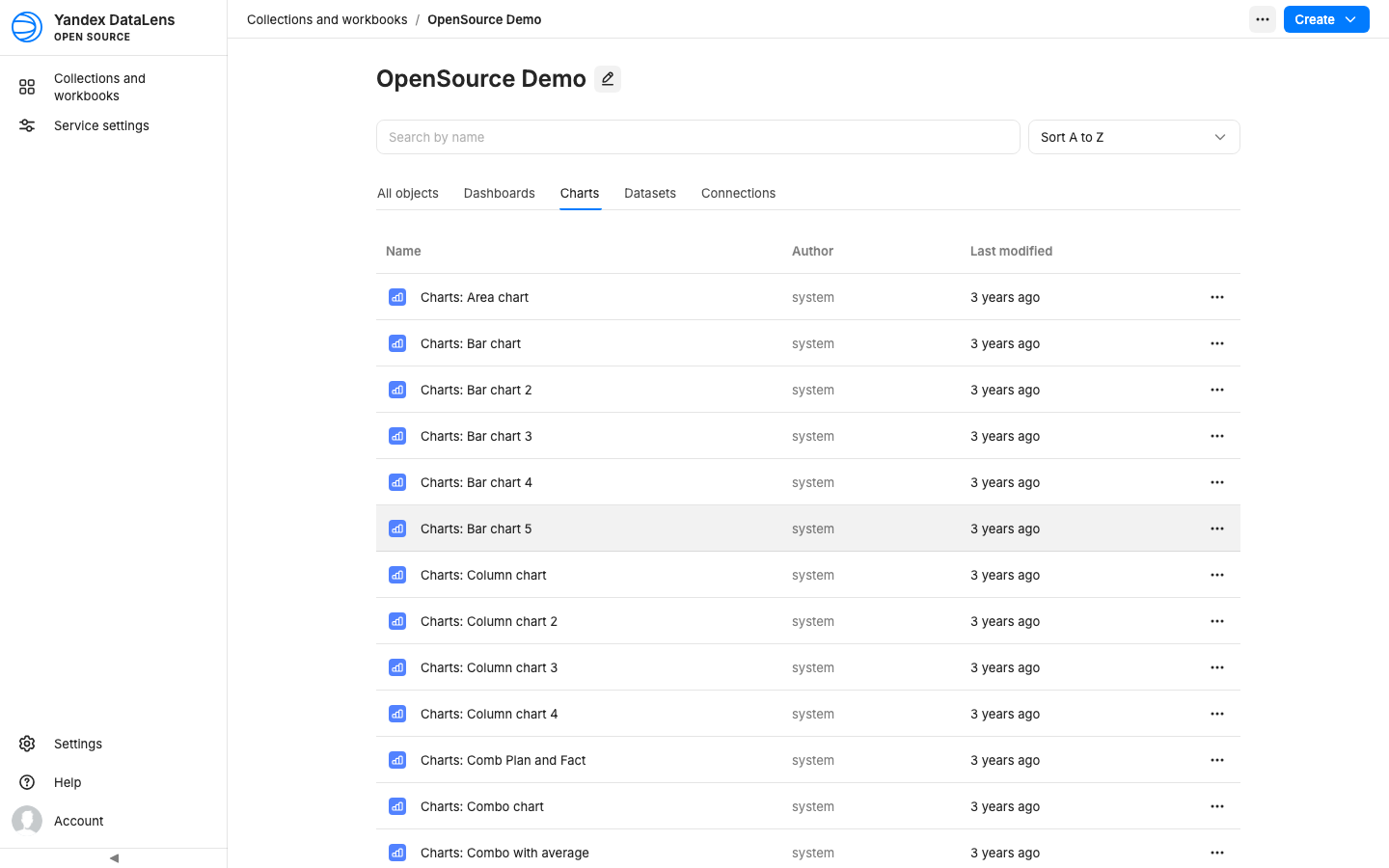Click the chart icon of Charts: Bar chart

click(x=397, y=343)
